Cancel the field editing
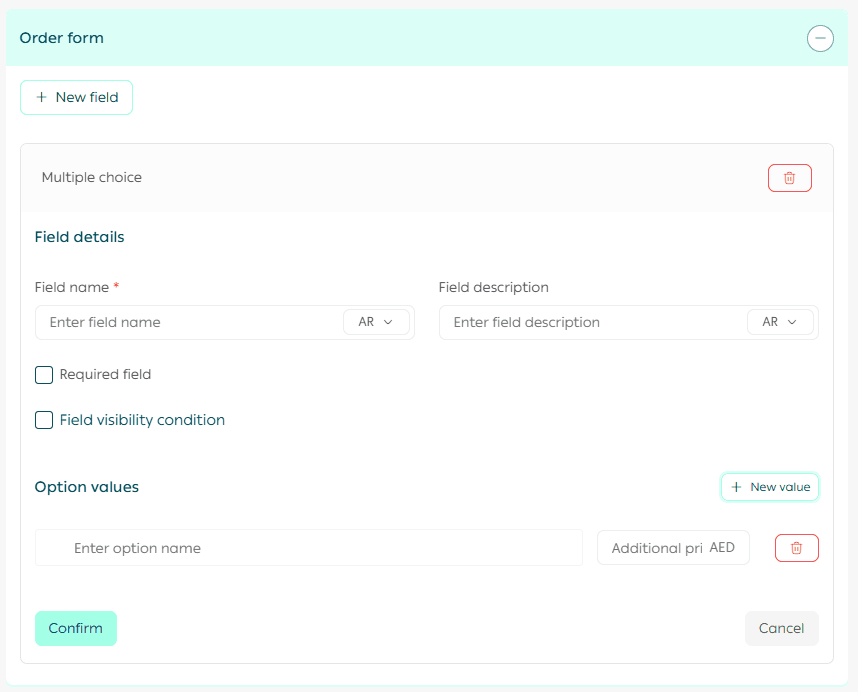This screenshot has width=858, height=692. pos(781,628)
